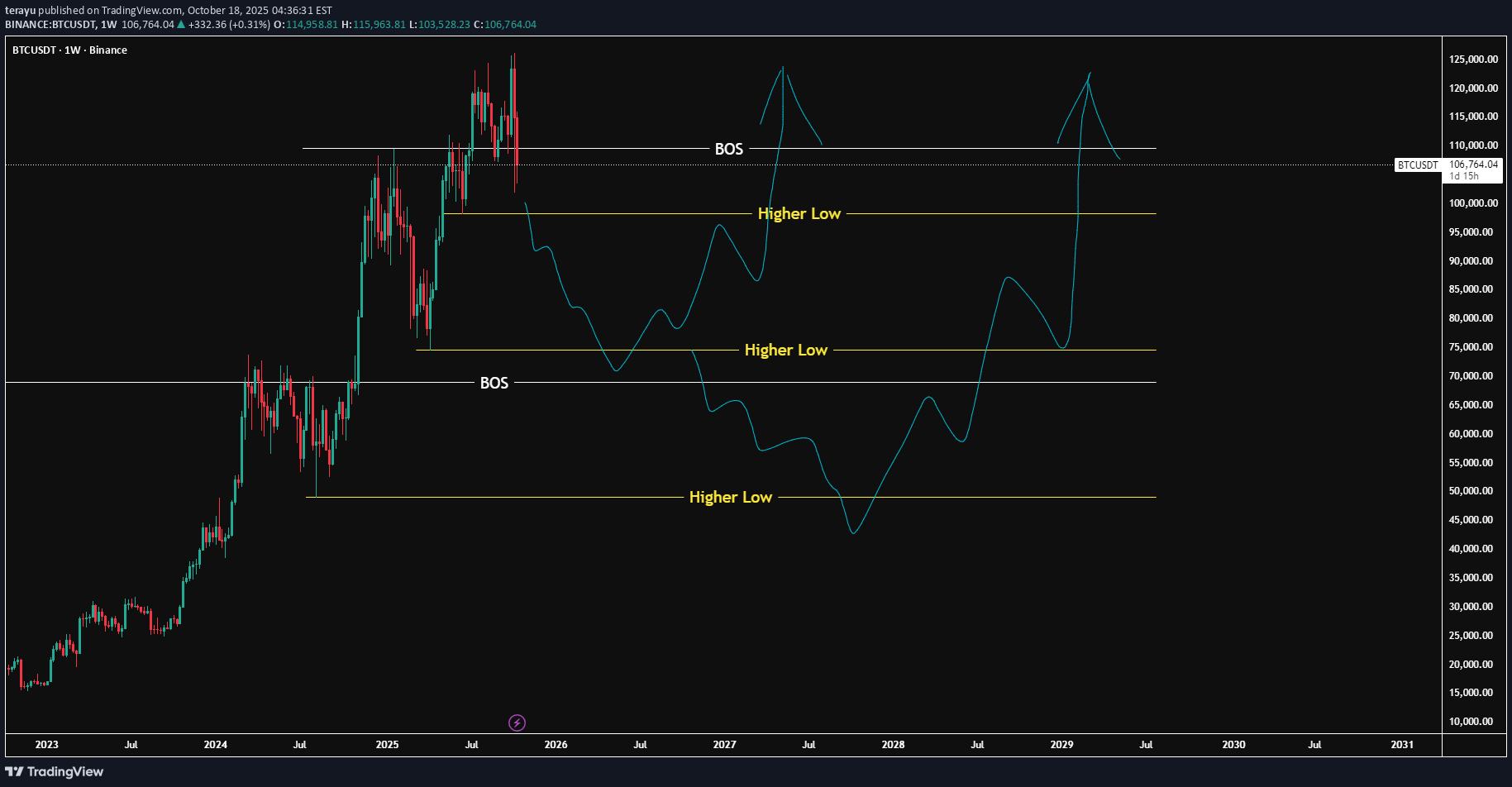Click the purple lightning bolt chart icon
This screenshot has height=787, width=1512.
click(517, 723)
